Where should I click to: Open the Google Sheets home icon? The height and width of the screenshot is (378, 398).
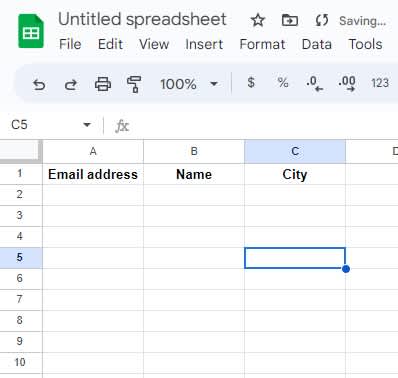31,31
